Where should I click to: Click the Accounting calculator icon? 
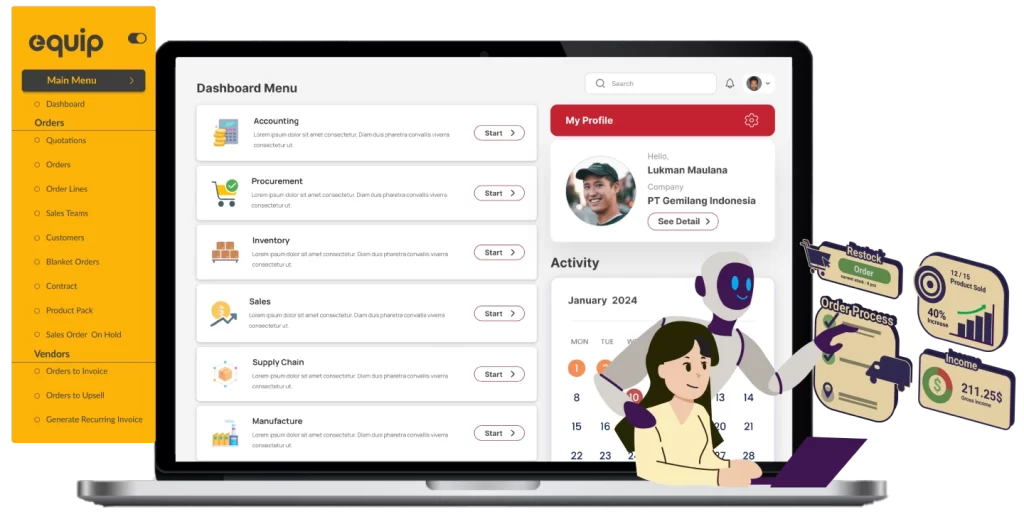click(x=226, y=133)
